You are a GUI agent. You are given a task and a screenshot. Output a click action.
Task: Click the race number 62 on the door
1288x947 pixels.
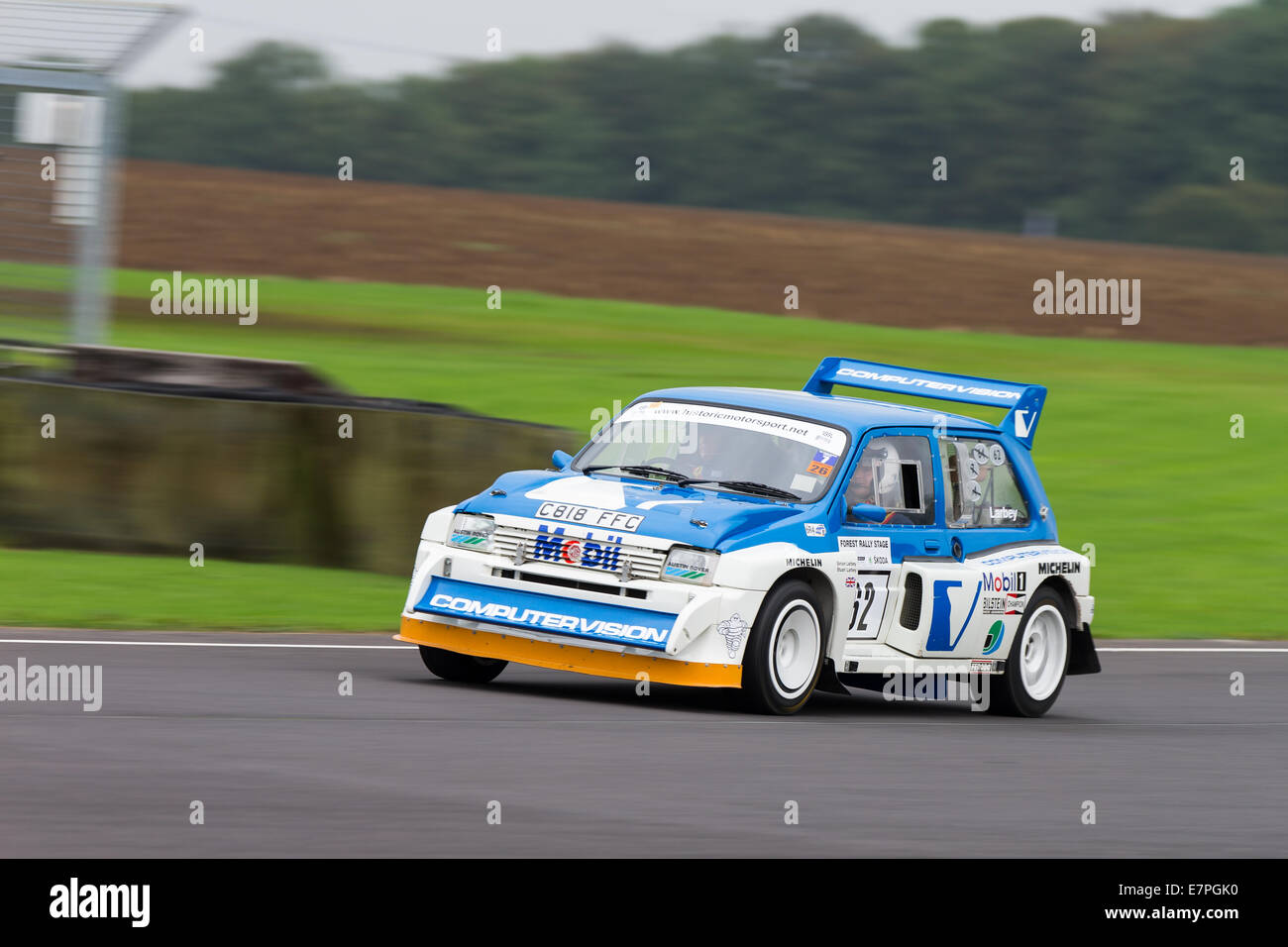[x=864, y=607]
